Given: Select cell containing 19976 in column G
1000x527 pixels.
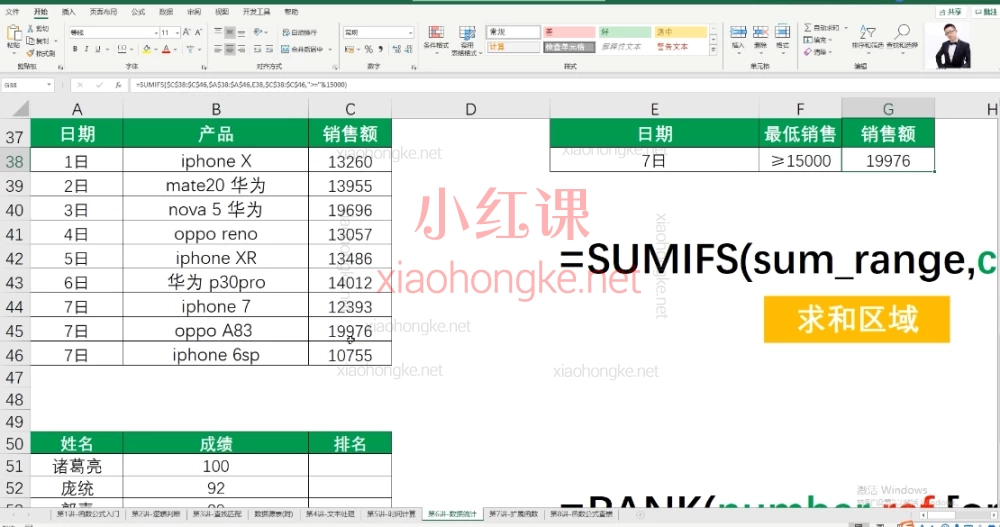Looking at the screenshot, I should tap(888, 161).
